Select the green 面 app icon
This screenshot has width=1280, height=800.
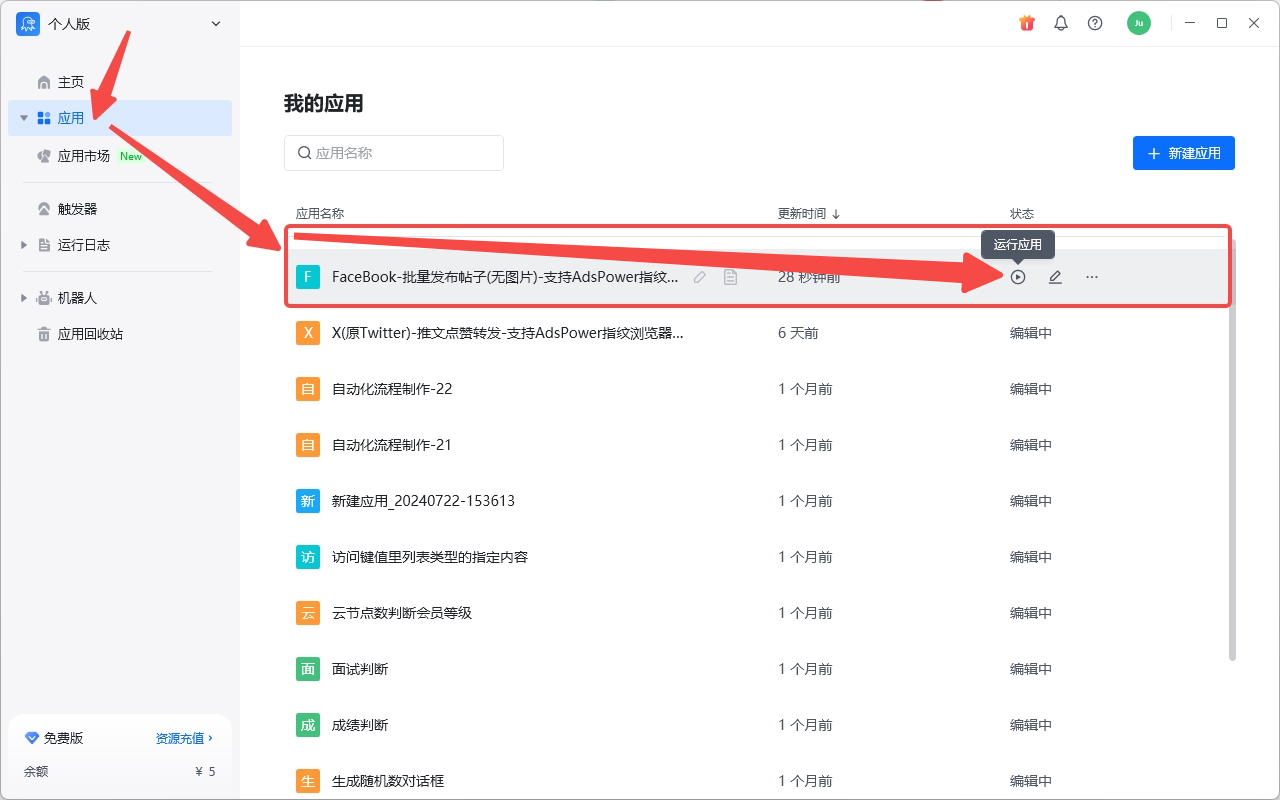point(308,669)
